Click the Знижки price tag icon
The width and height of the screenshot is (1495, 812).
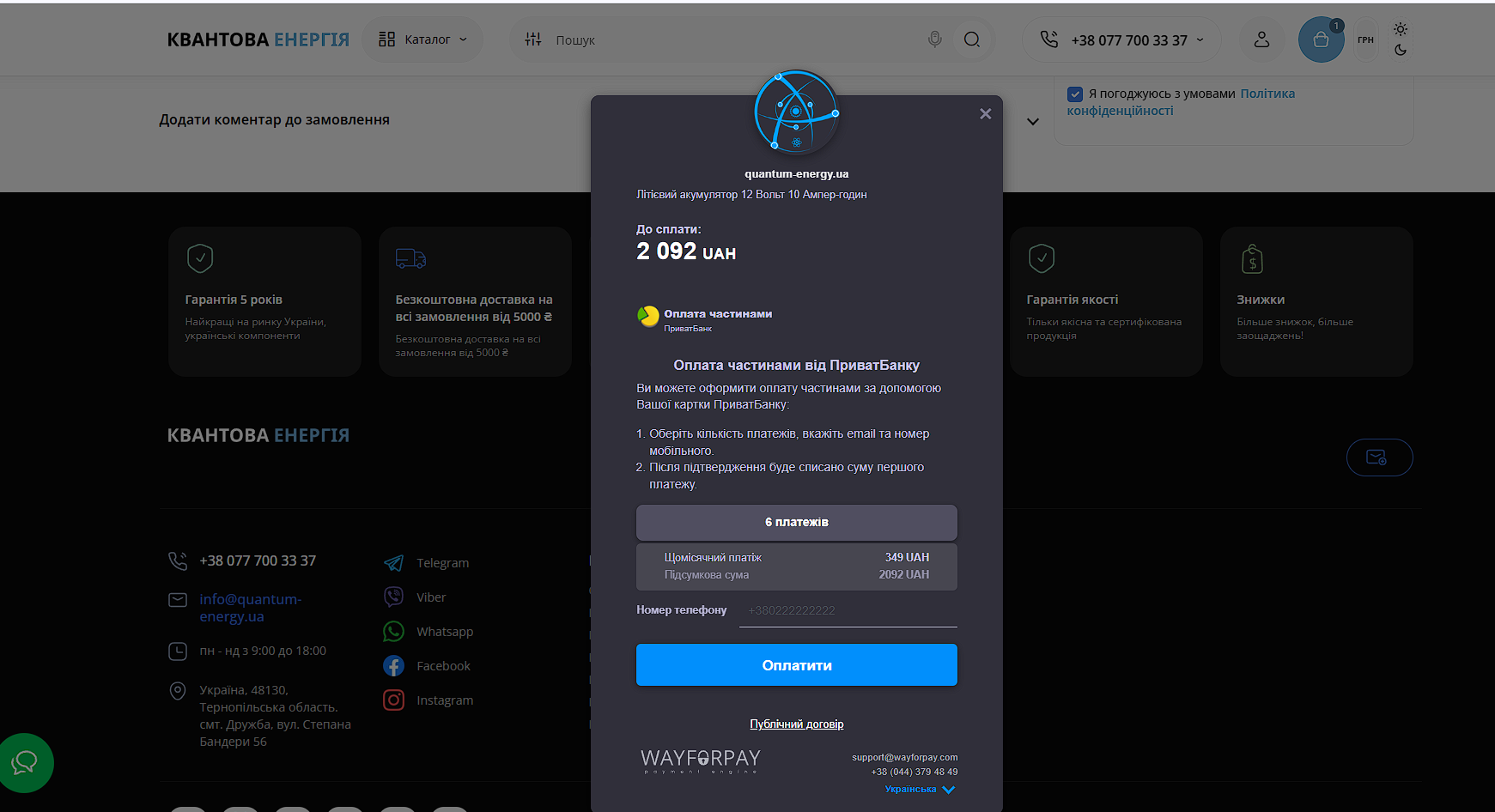tap(1252, 258)
